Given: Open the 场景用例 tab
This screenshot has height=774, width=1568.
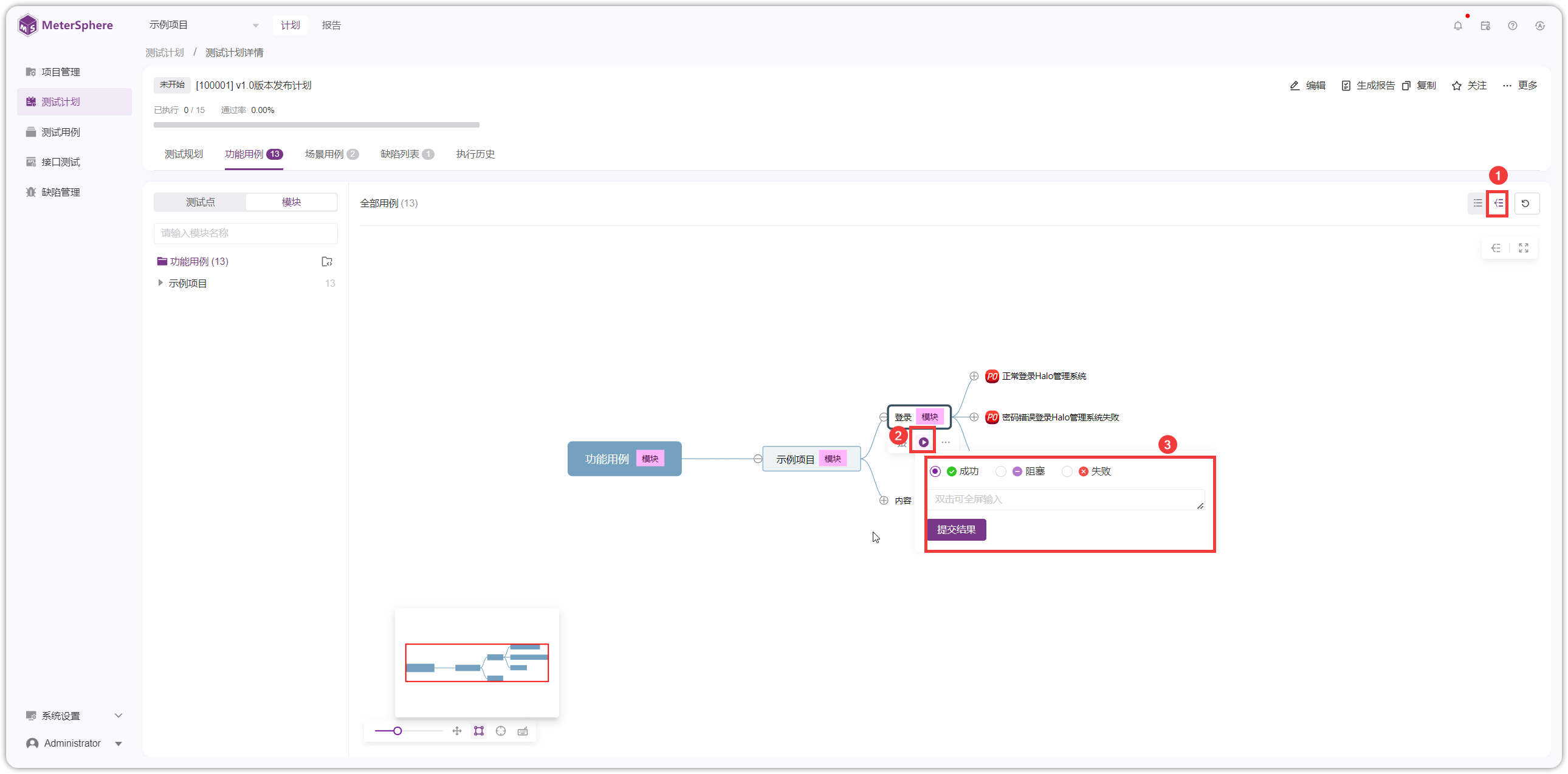Looking at the screenshot, I should pyautogui.click(x=331, y=154).
